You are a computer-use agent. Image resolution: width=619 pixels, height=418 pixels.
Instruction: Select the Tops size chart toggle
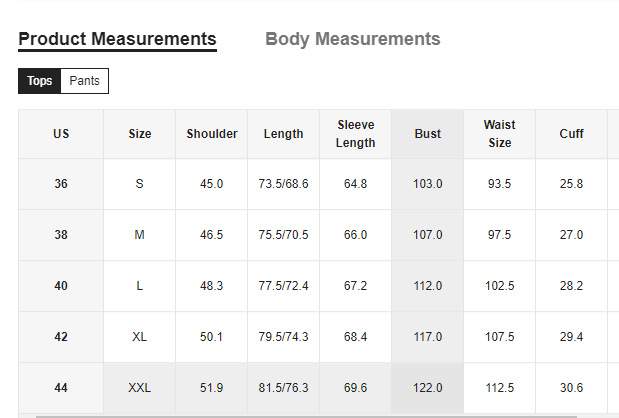click(40, 81)
